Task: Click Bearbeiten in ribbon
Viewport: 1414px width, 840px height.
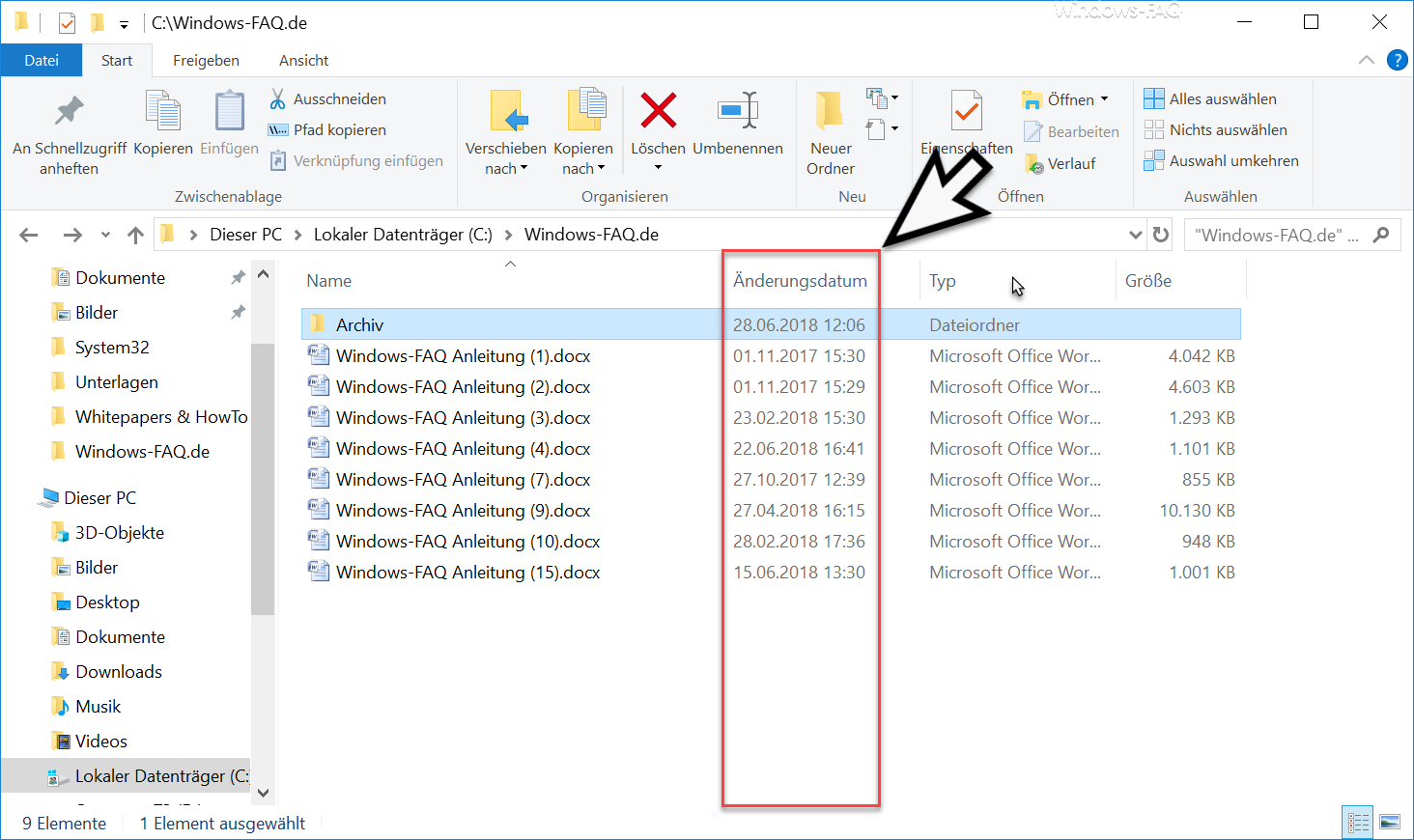Action: (1071, 131)
